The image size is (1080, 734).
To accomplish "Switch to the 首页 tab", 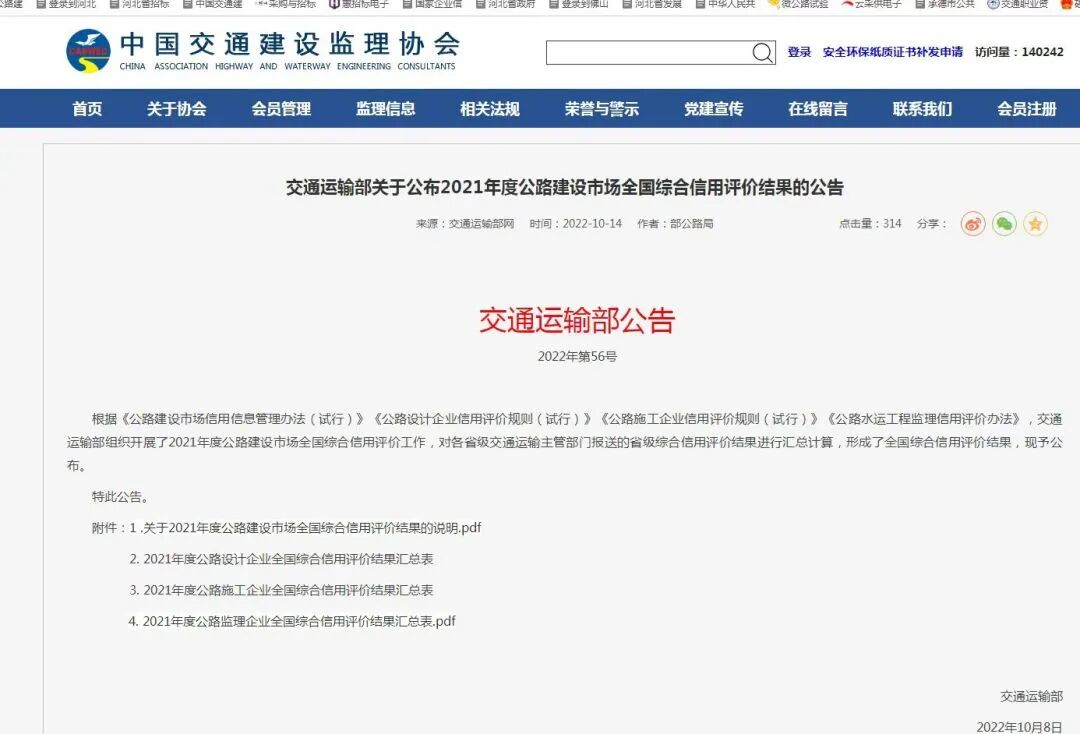I will (86, 110).
